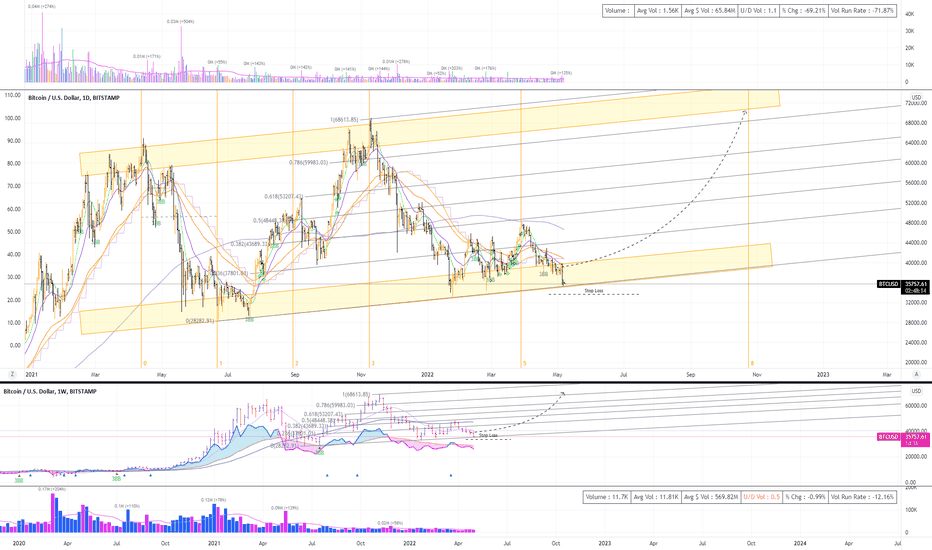Click '% Chg : -0.99%' in the bottom volume table
932x550 pixels.
805,496
